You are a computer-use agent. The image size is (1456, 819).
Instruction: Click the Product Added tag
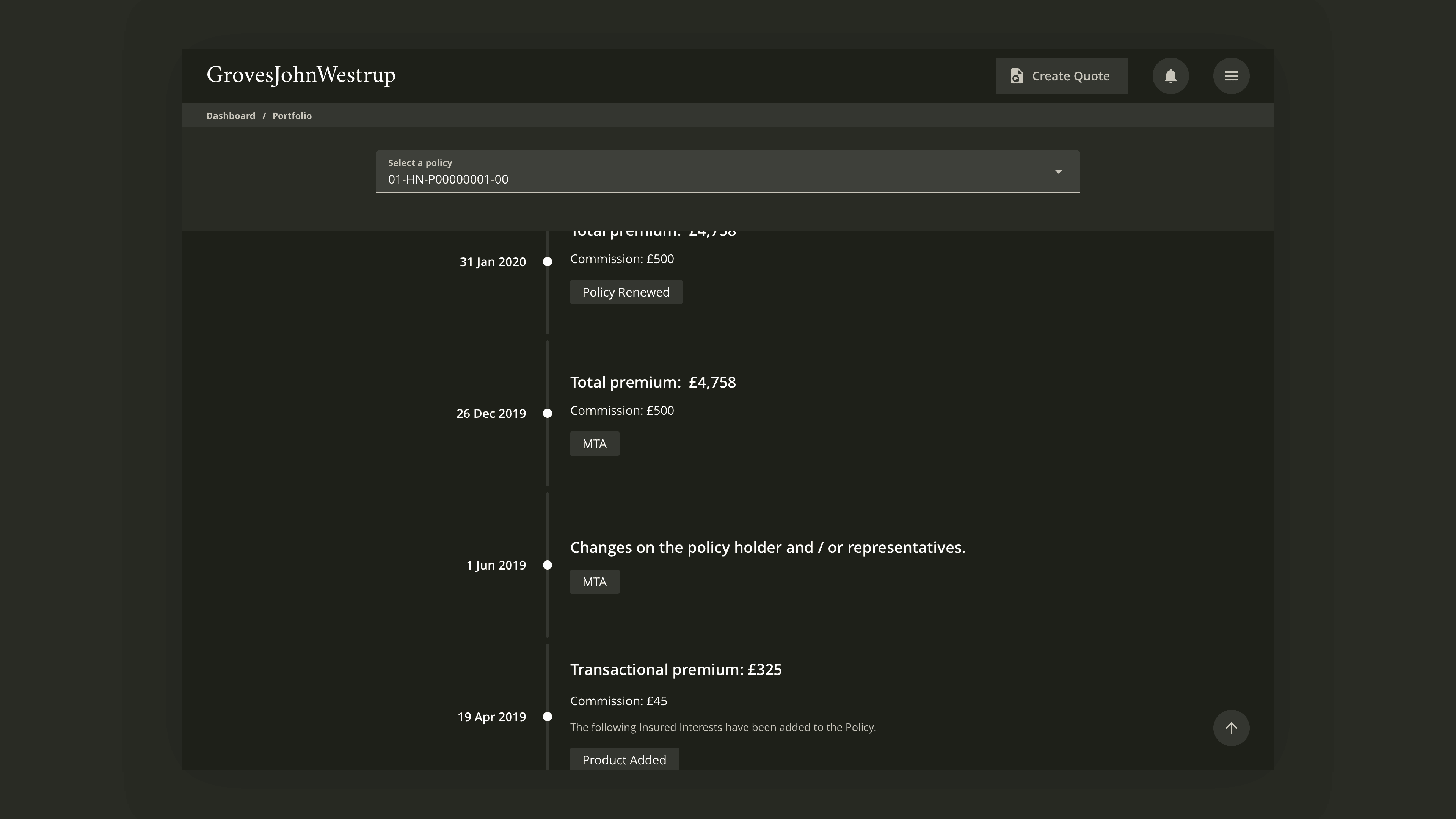tap(624, 759)
